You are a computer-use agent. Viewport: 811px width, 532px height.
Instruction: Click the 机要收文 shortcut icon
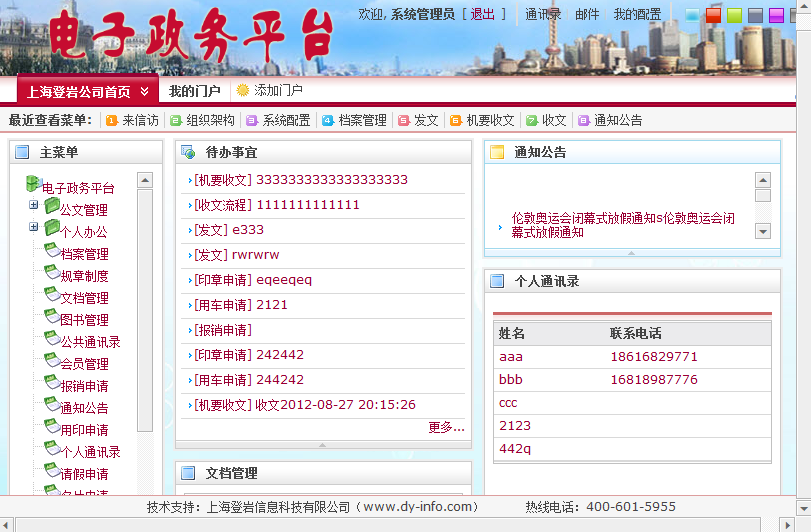click(456, 120)
